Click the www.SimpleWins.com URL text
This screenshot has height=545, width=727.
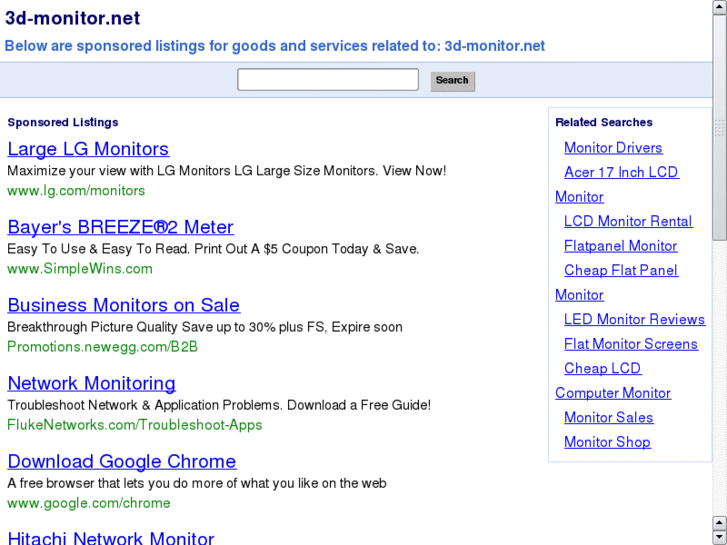80,269
